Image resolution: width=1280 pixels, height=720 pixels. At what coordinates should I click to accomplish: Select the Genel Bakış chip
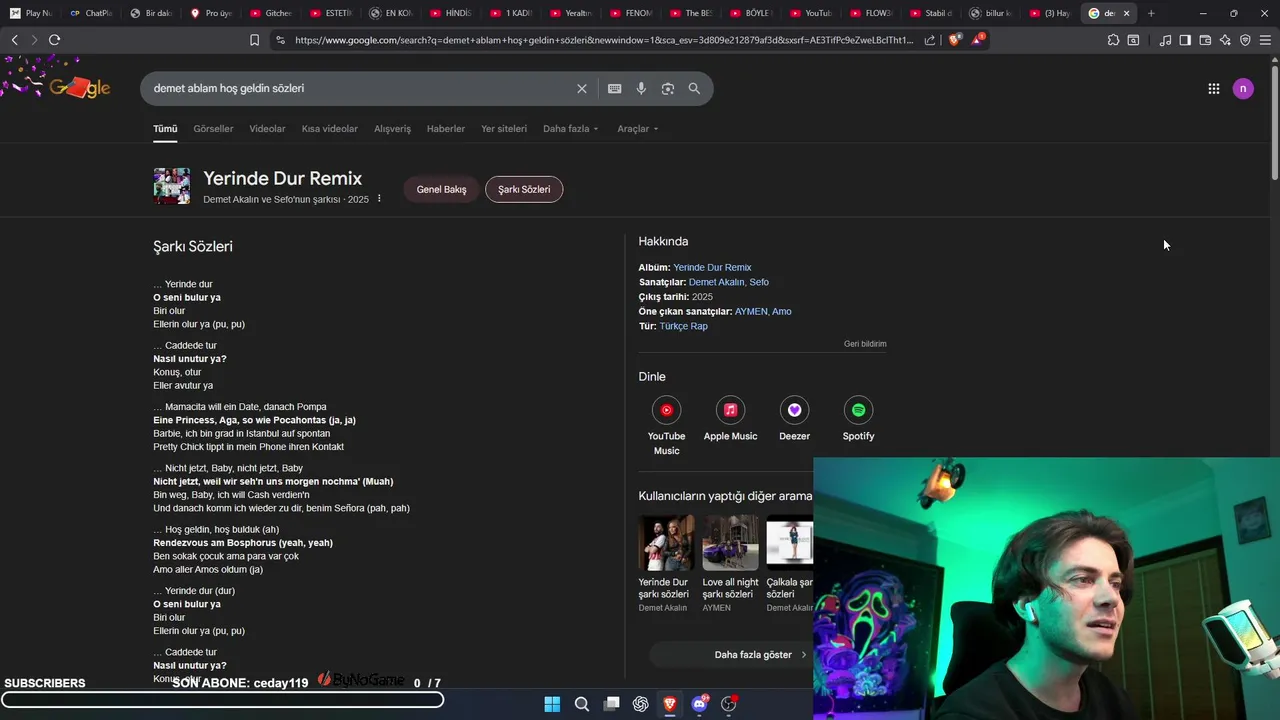[x=441, y=189]
